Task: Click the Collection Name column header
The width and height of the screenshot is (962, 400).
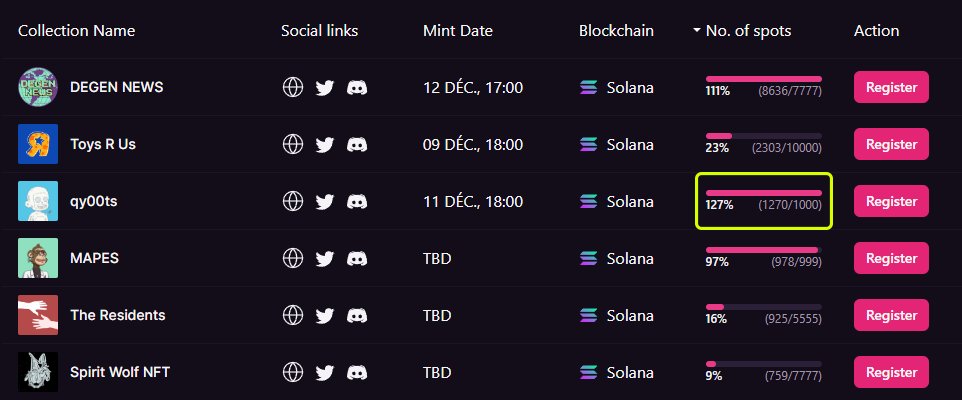Action: (77, 31)
